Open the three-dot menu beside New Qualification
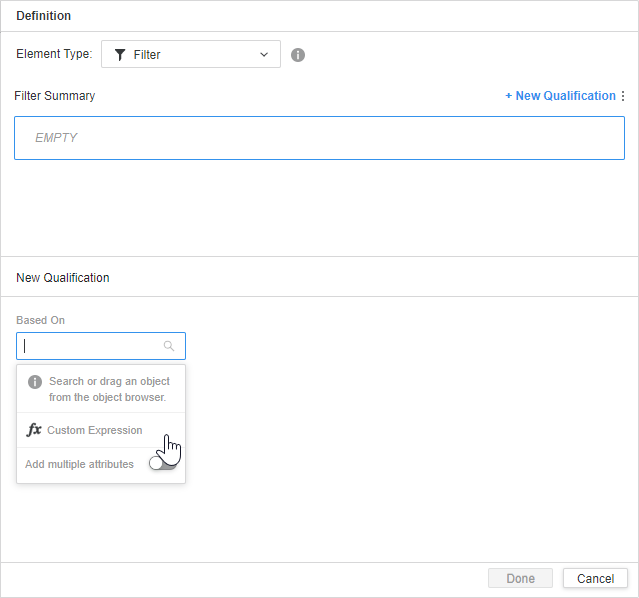 [x=623, y=96]
